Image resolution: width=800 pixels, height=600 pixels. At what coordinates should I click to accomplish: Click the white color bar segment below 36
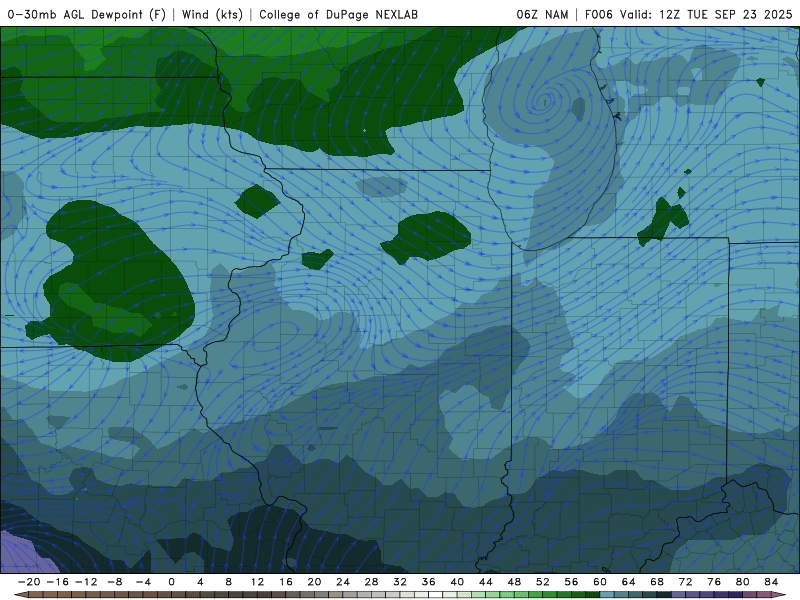[436, 595]
